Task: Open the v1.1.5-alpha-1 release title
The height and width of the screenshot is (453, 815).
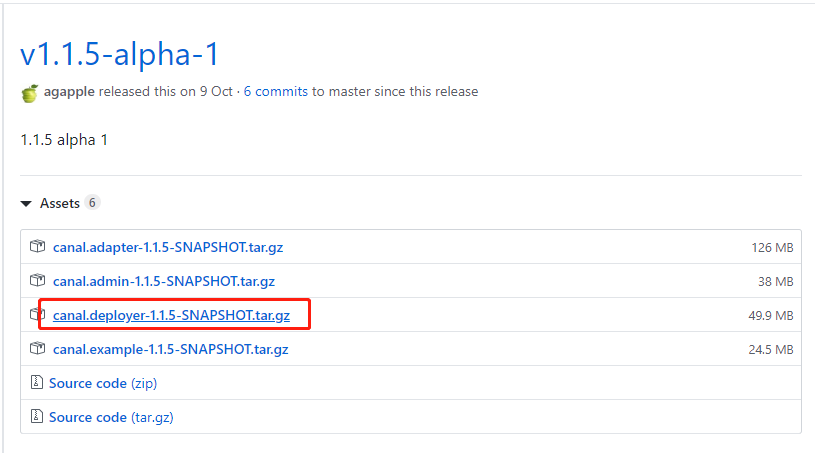Action: (x=120, y=54)
